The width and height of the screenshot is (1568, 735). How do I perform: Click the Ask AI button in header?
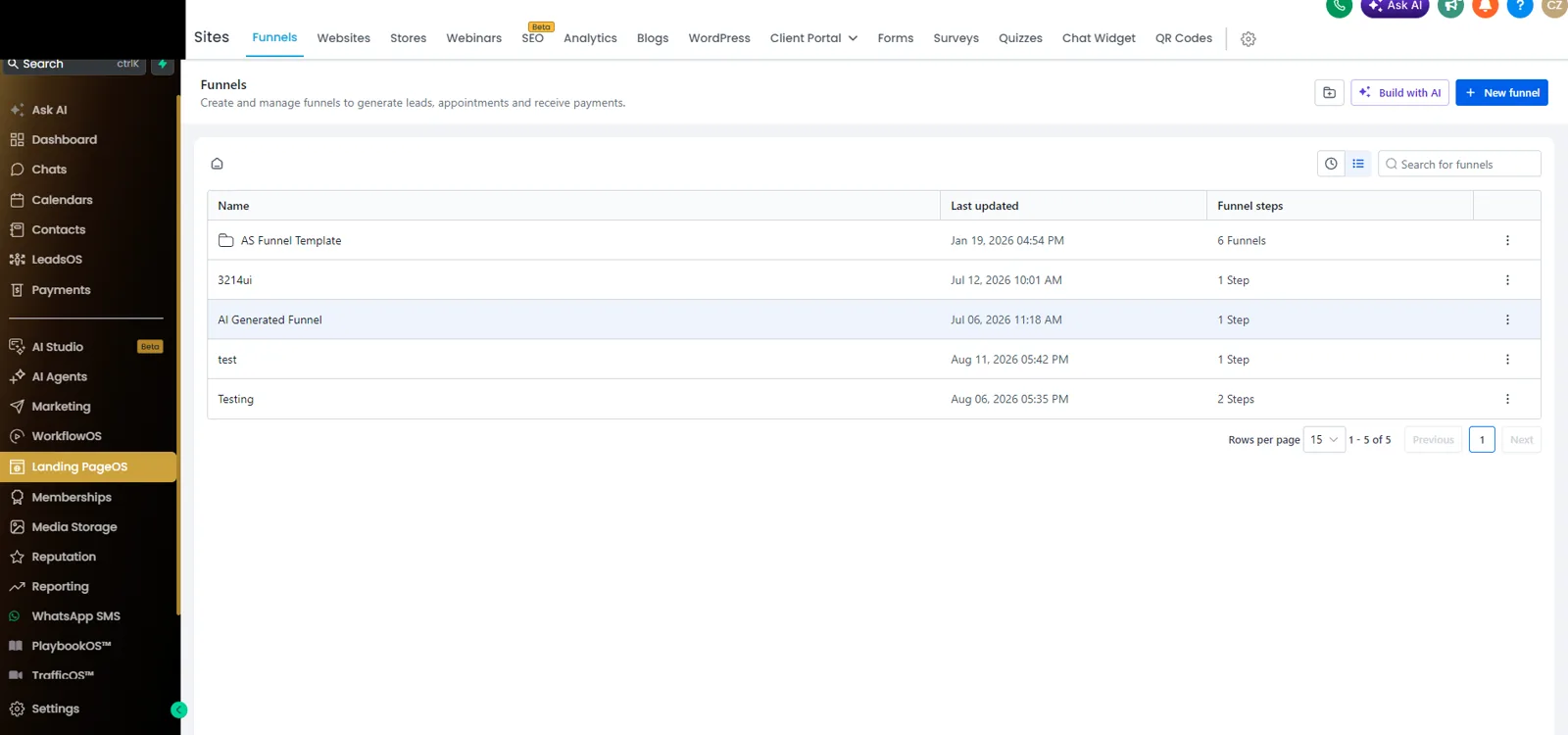click(x=1395, y=7)
